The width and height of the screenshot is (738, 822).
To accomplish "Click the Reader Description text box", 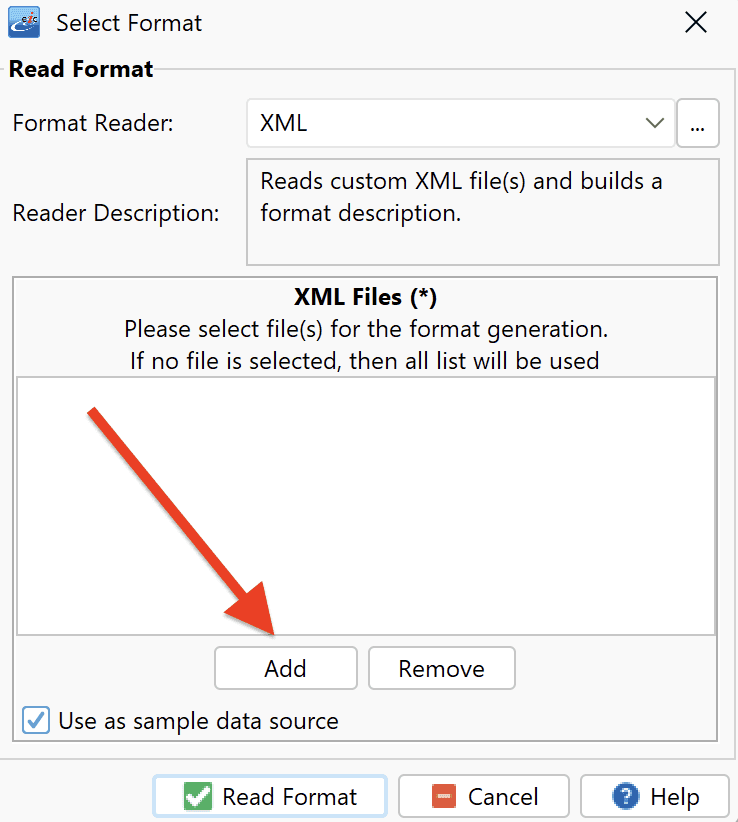I will [483, 212].
